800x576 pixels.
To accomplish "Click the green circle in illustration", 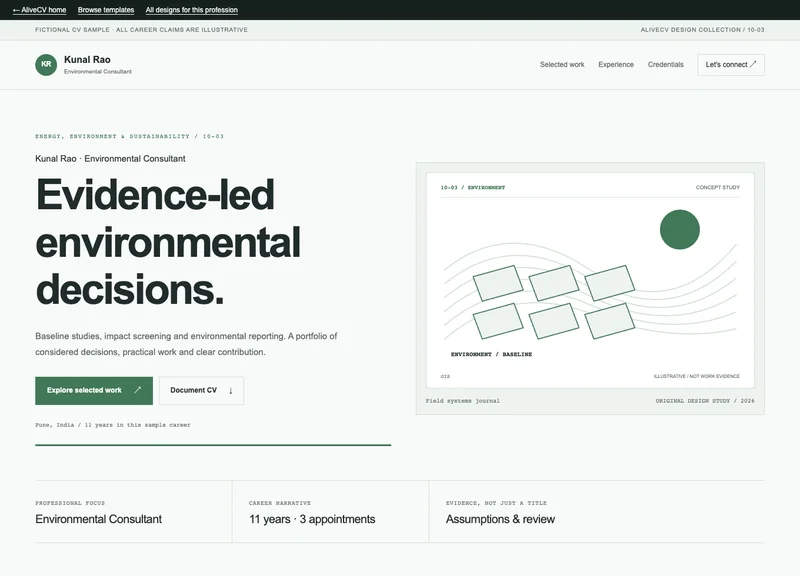I will (x=680, y=230).
